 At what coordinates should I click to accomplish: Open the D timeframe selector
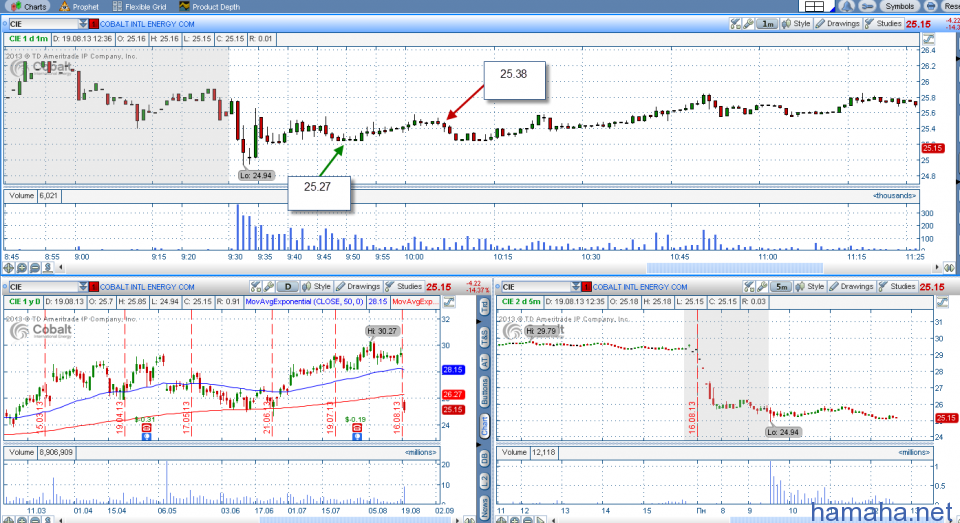[x=287, y=287]
